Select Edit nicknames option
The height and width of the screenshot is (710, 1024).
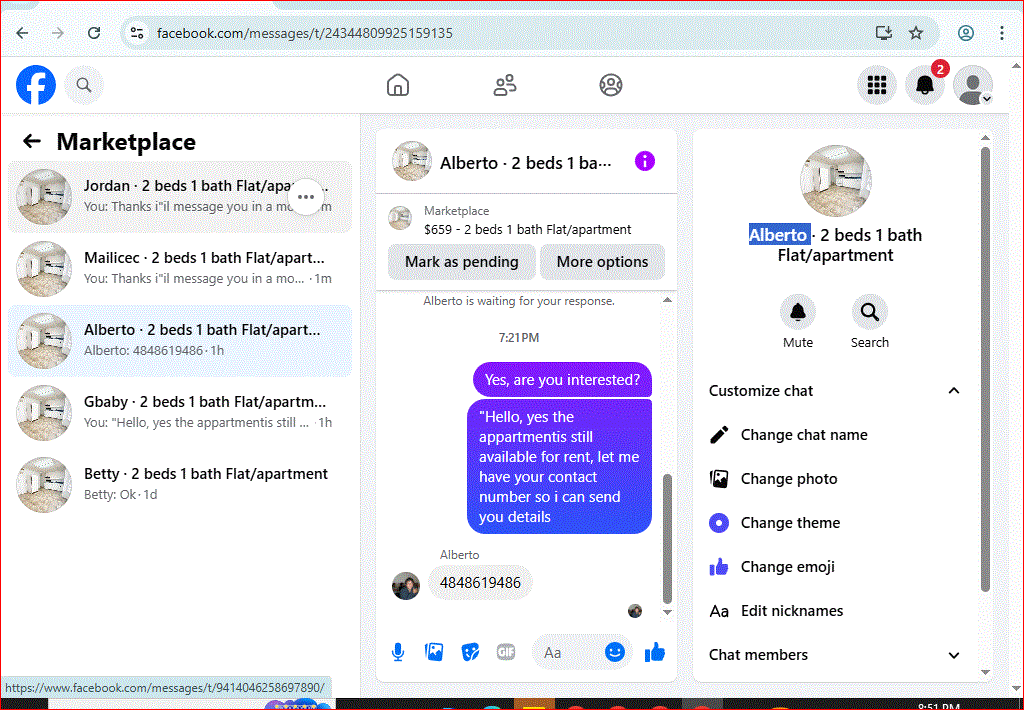tap(833, 611)
